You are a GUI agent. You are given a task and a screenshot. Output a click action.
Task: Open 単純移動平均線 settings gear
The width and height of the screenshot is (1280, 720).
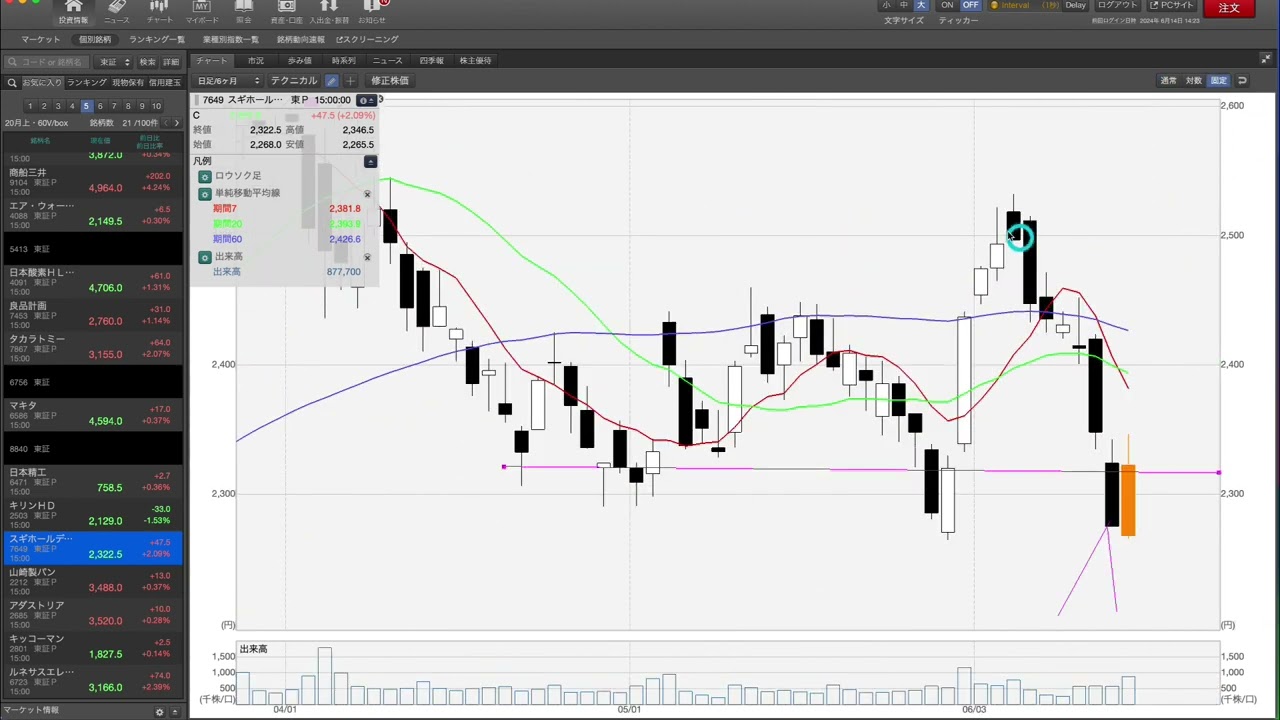pos(205,193)
